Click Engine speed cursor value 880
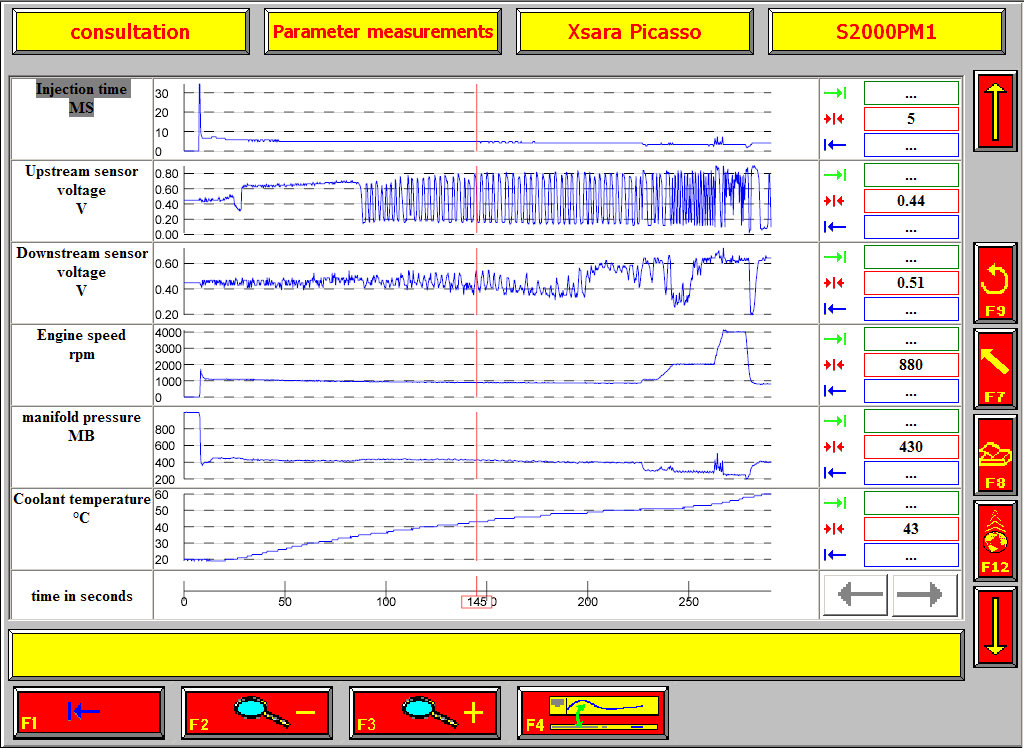1024x748 pixels. (911, 365)
